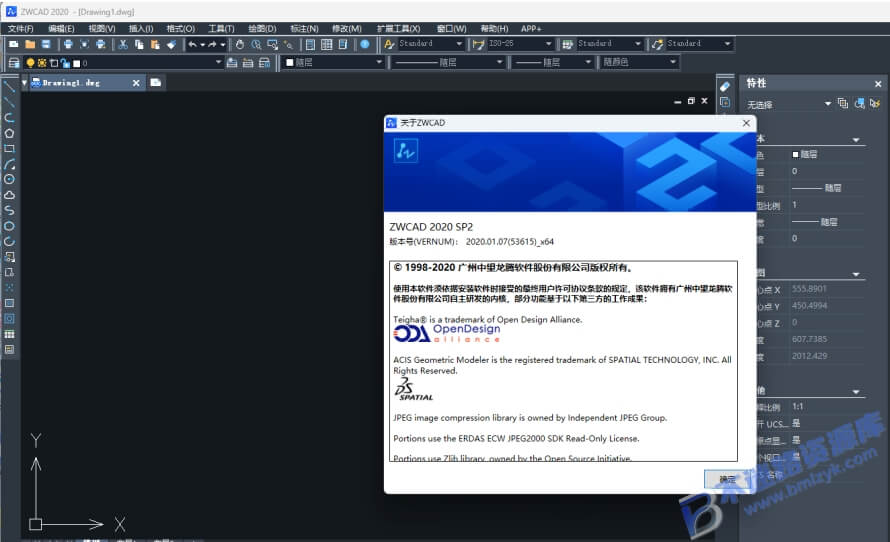Click the blue Help icon in toolbar
This screenshot has width=890, height=542.
click(x=365, y=44)
